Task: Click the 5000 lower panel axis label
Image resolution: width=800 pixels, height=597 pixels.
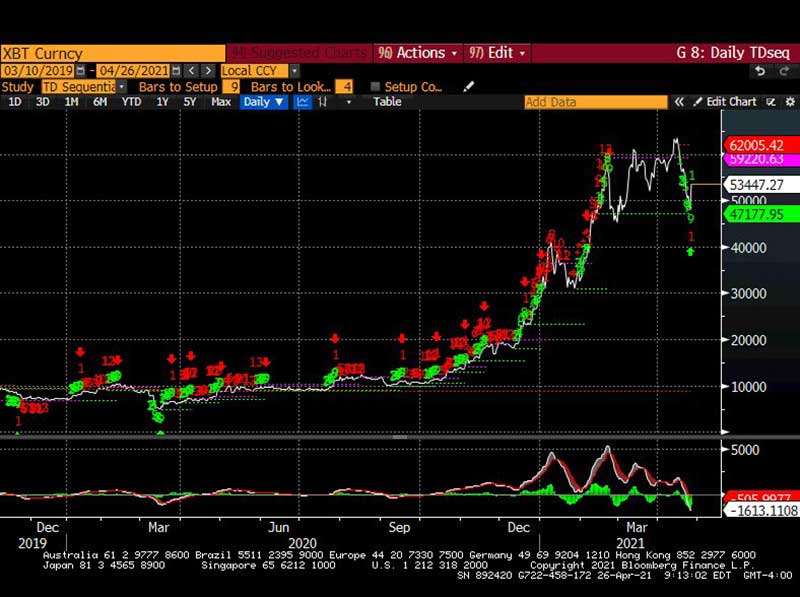Action: (x=745, y=450)
